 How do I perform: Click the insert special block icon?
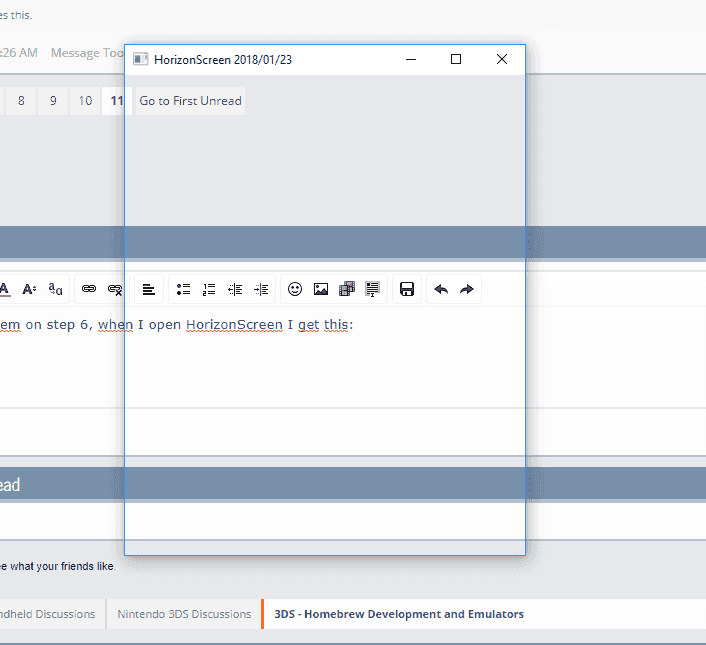tap(372, 289)
